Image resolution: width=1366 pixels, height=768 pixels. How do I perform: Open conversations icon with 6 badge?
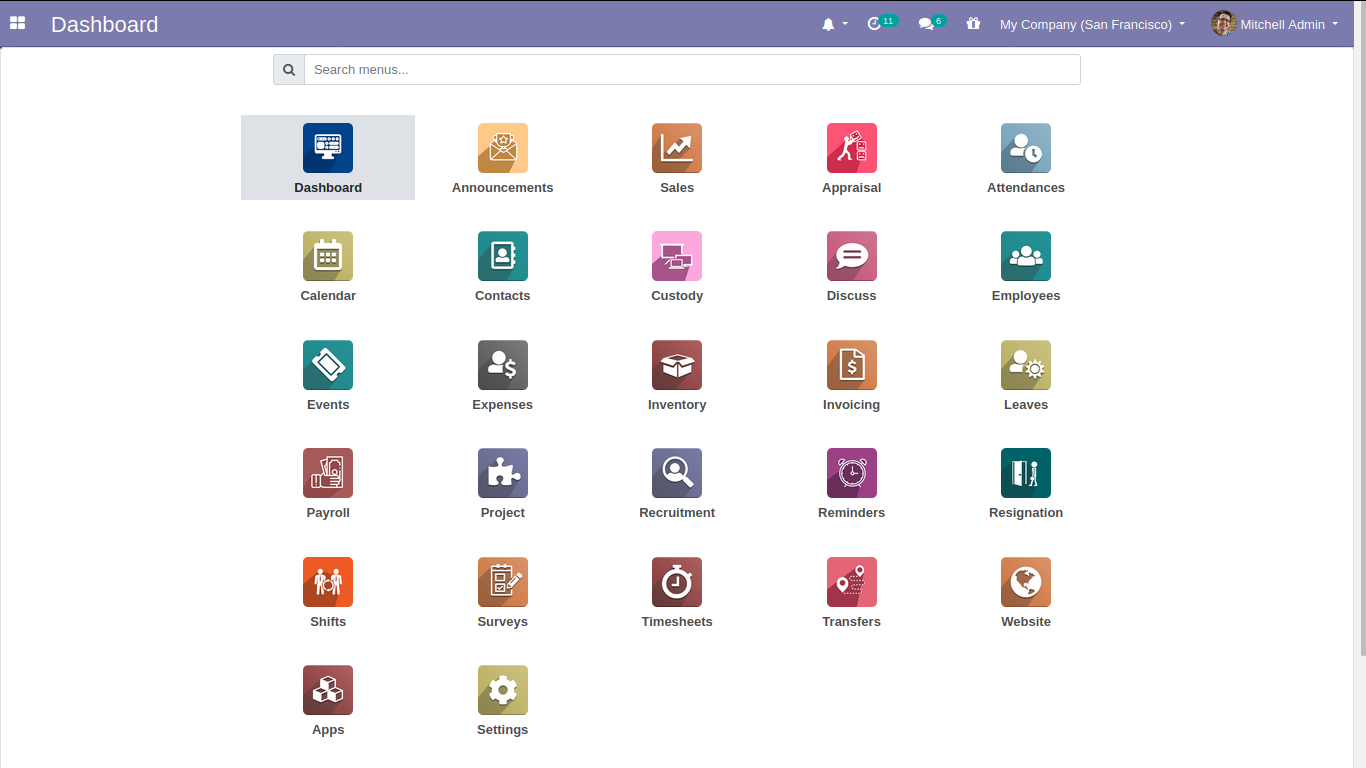[931, 23]
